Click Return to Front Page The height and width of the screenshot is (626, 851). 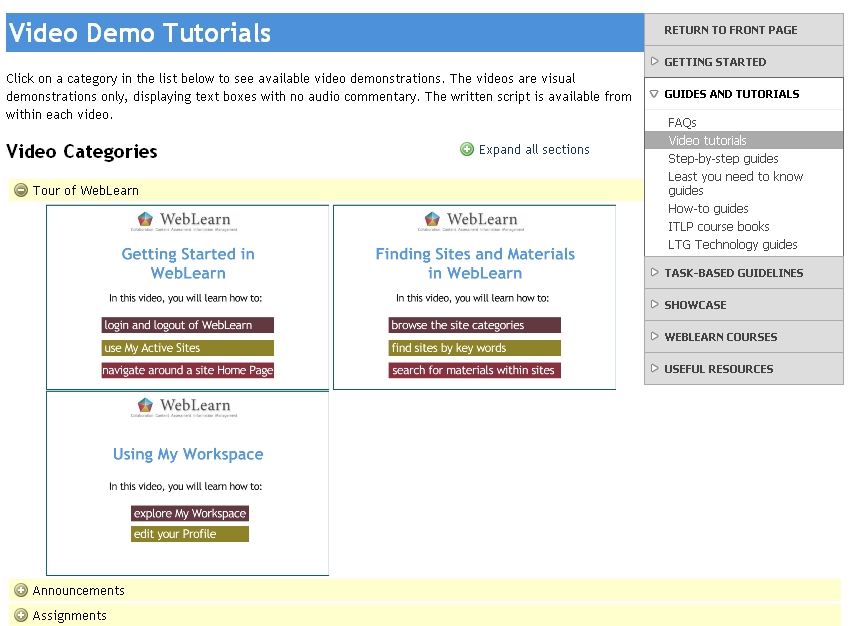click(730, 30)
